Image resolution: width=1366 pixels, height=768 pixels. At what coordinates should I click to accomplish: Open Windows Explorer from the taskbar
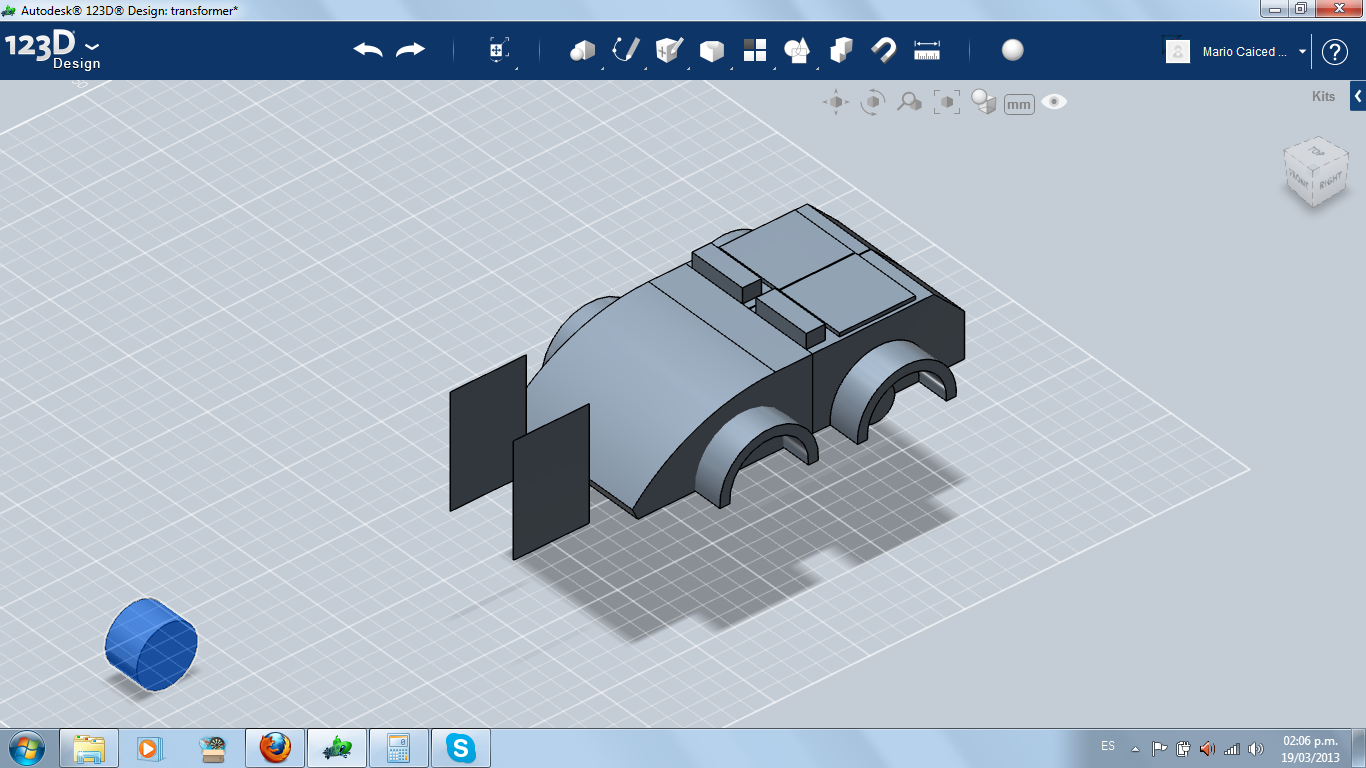89,748
